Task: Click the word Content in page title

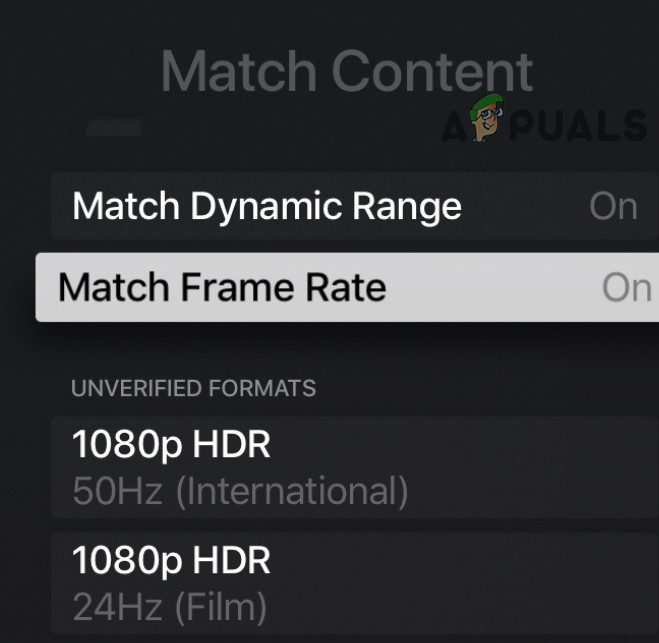Action: [x=432, y=72]
